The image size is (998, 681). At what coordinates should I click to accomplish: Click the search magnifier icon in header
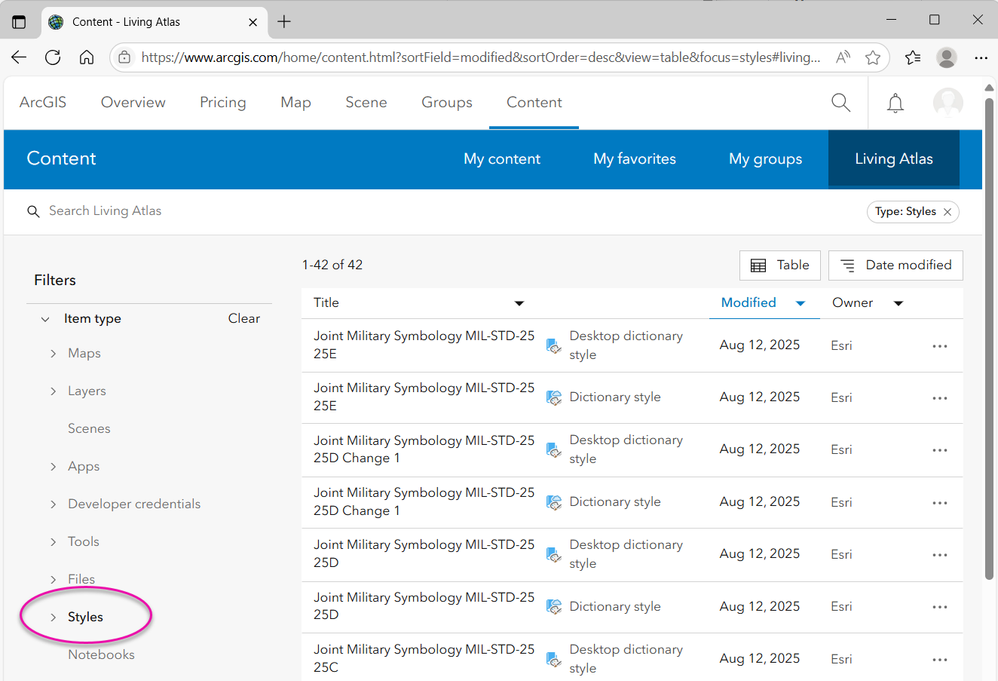pyautogui.click(x=841, y=103)
